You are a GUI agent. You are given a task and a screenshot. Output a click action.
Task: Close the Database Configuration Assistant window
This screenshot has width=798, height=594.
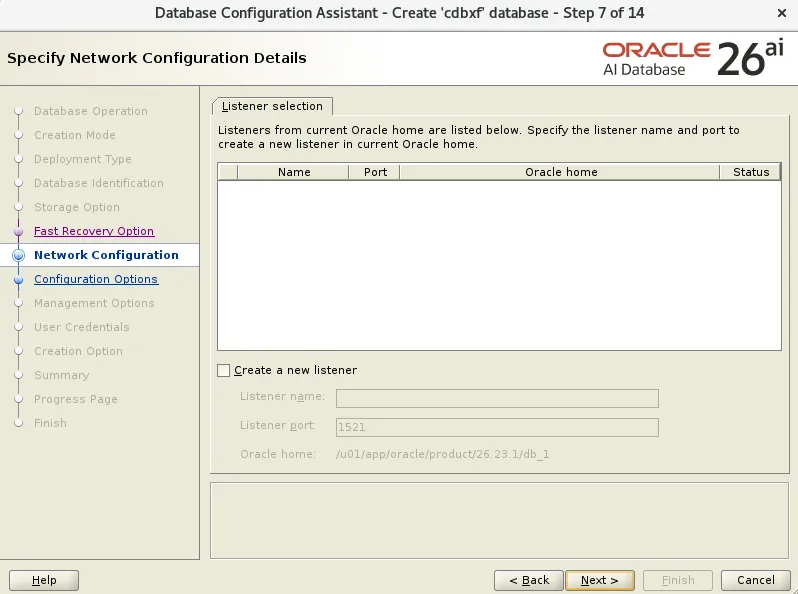coord(782,13)
